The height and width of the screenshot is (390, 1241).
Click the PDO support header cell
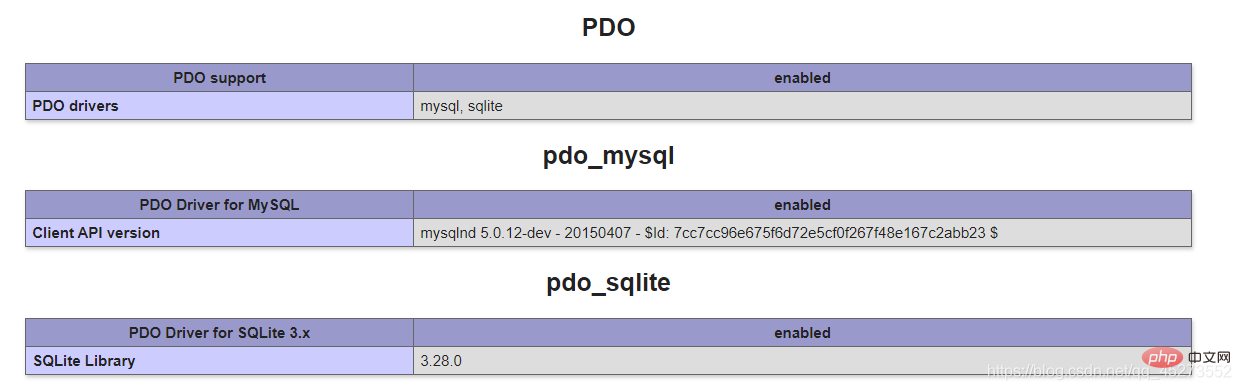coord(219,77)
